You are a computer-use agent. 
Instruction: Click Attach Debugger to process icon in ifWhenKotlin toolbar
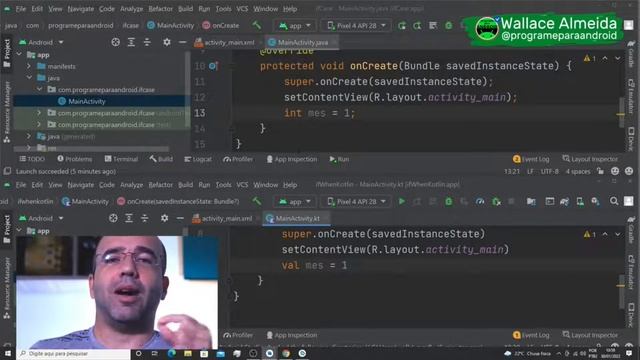tap(496, 201)
